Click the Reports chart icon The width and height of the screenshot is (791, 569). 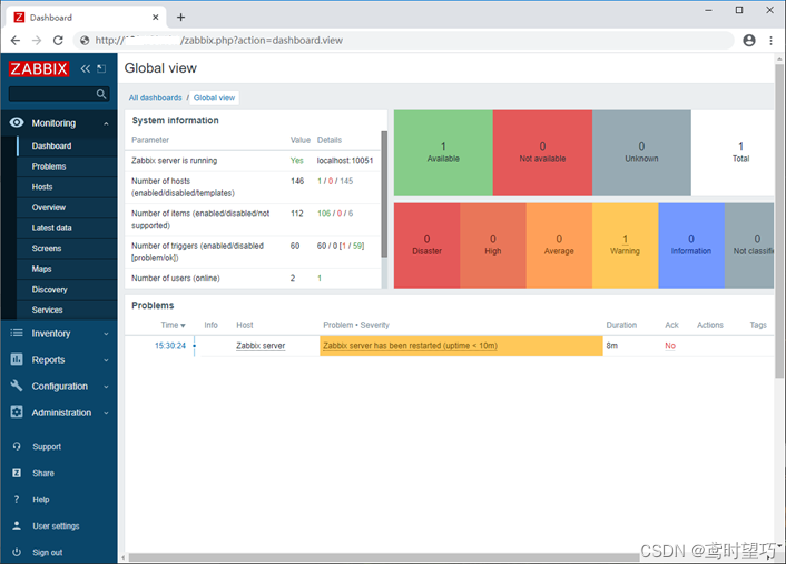coord(16,360)
